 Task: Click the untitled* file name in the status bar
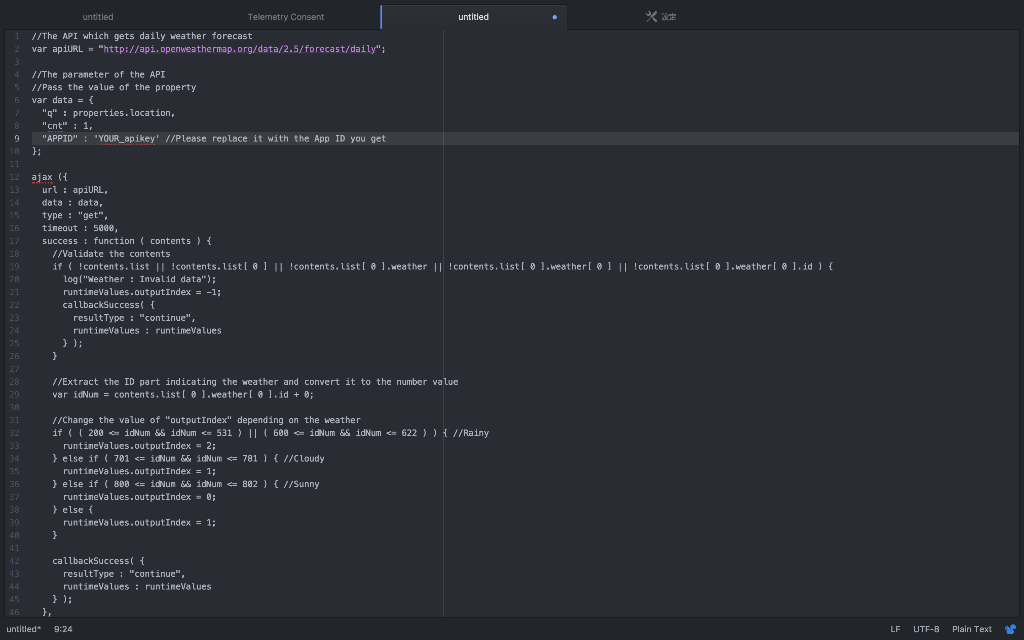pos(24,629)
